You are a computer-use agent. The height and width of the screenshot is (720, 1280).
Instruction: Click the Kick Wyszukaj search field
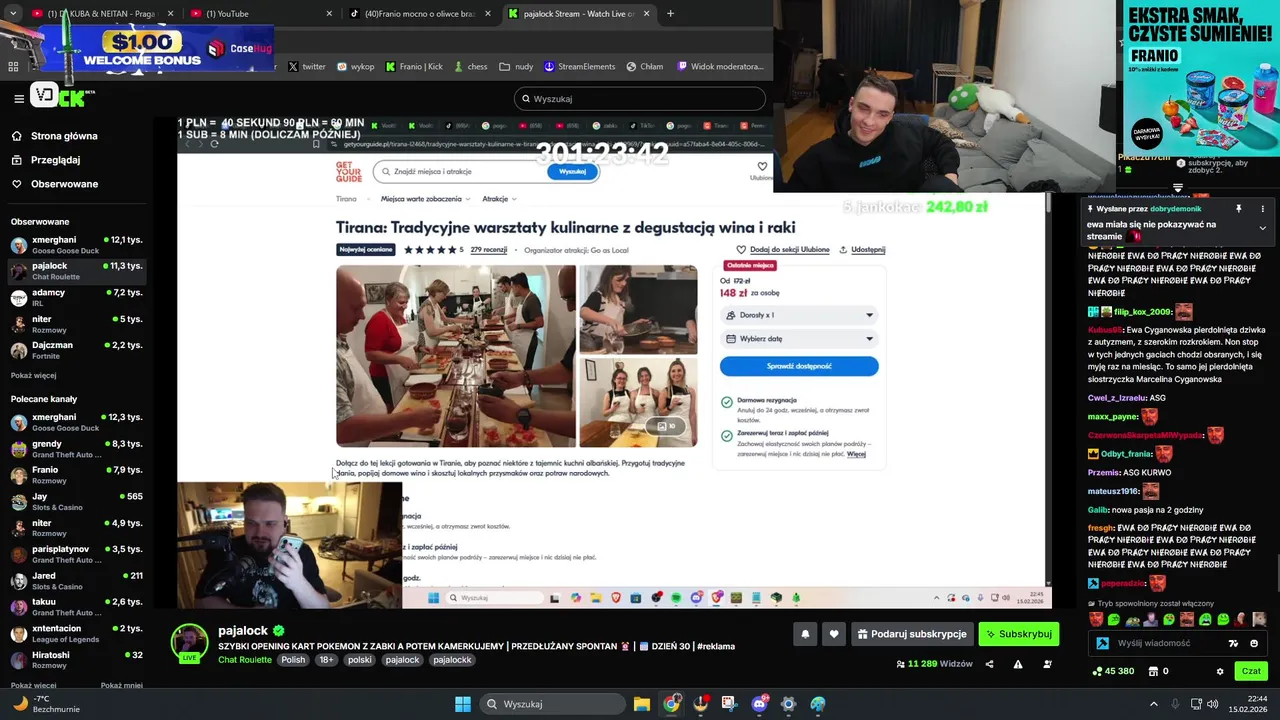pos(640,99)
